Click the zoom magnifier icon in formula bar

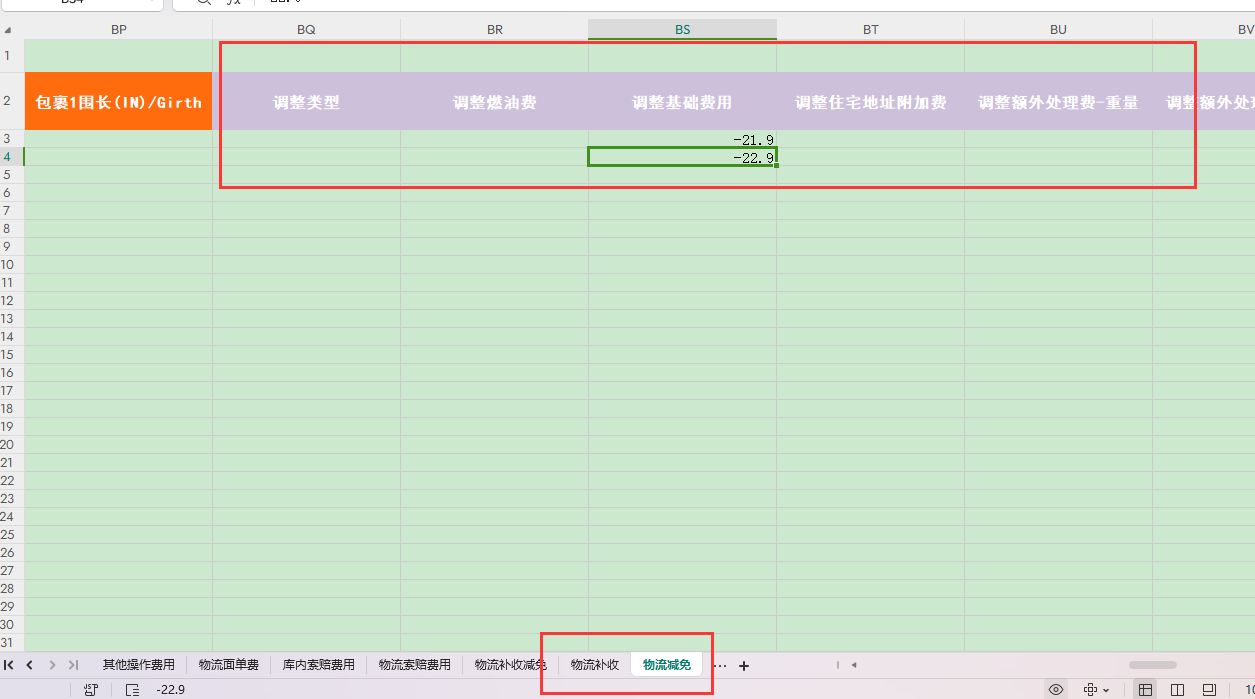click(204, 3)
